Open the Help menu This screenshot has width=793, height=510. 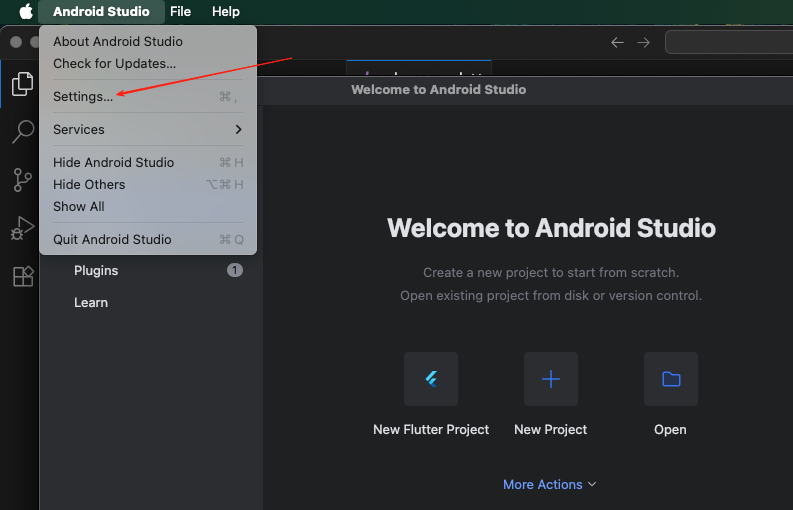[x=226, y=12]
